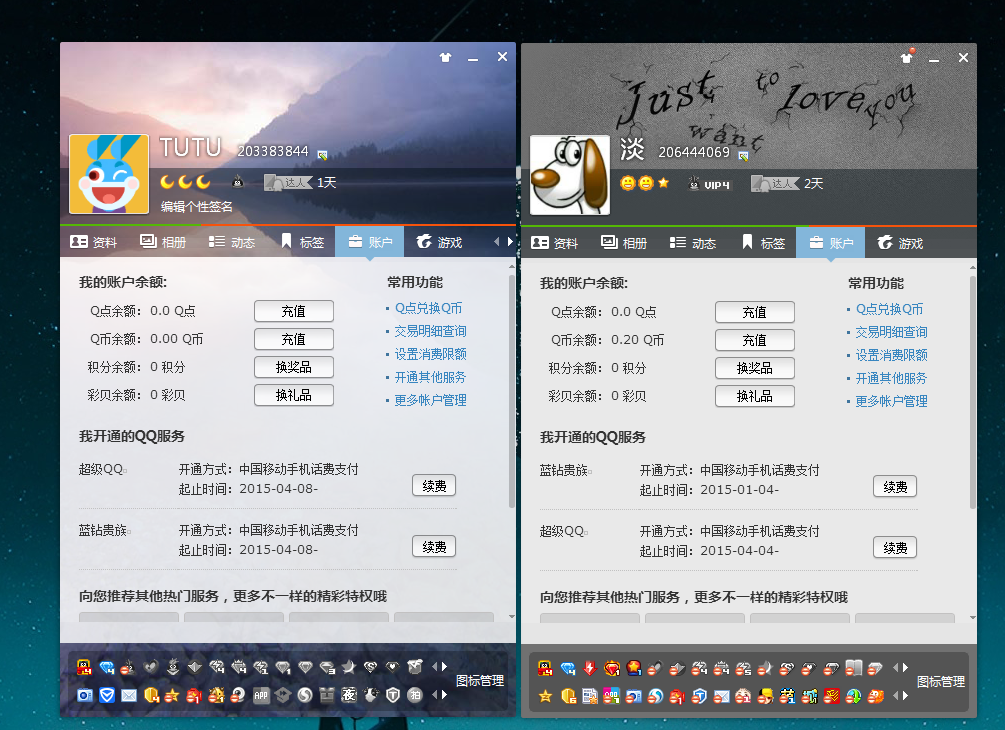
Task: Switch to 资料 tab in 淡 window
Action: [x=554, y=244]
